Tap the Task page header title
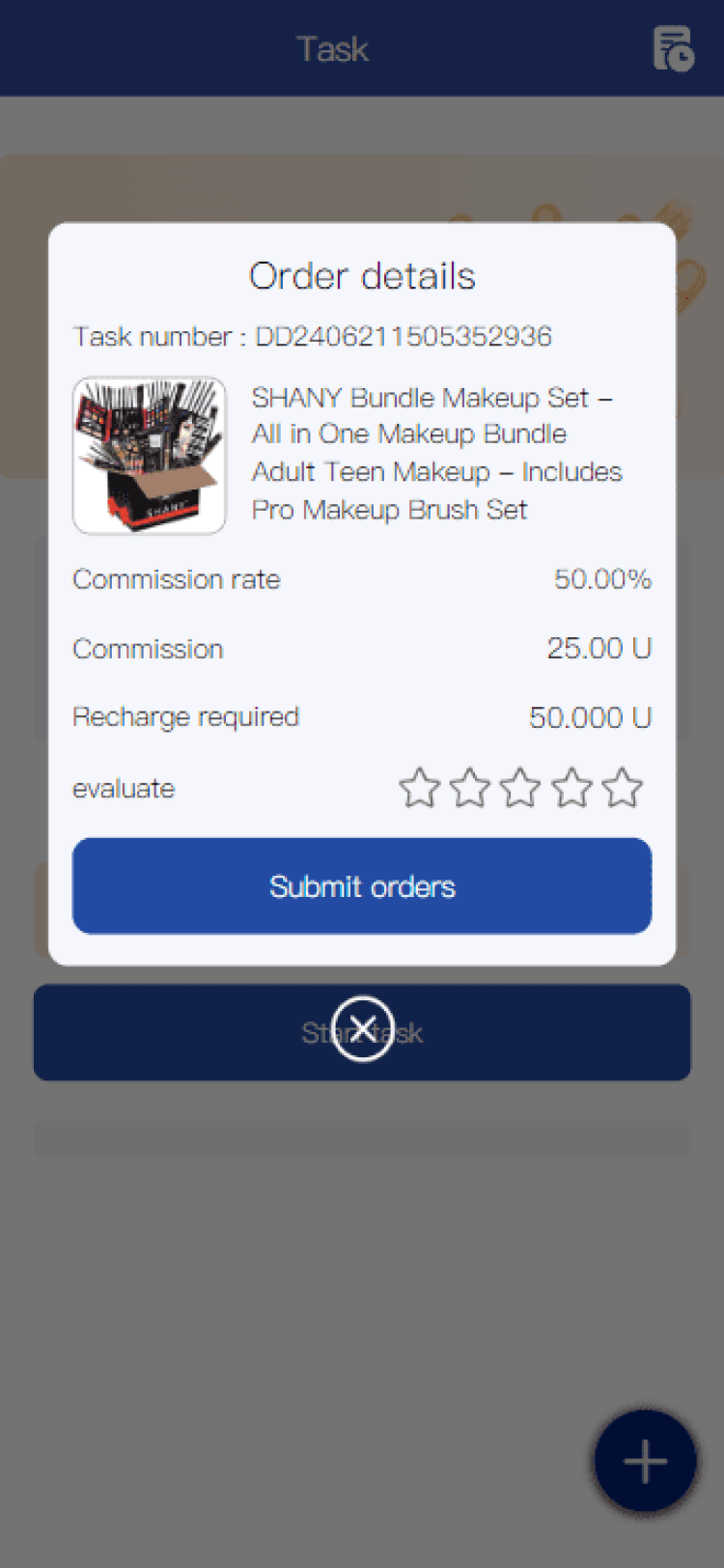This screenshot has height=1568, width=724. pyautogui.click(x=332, y=48)
